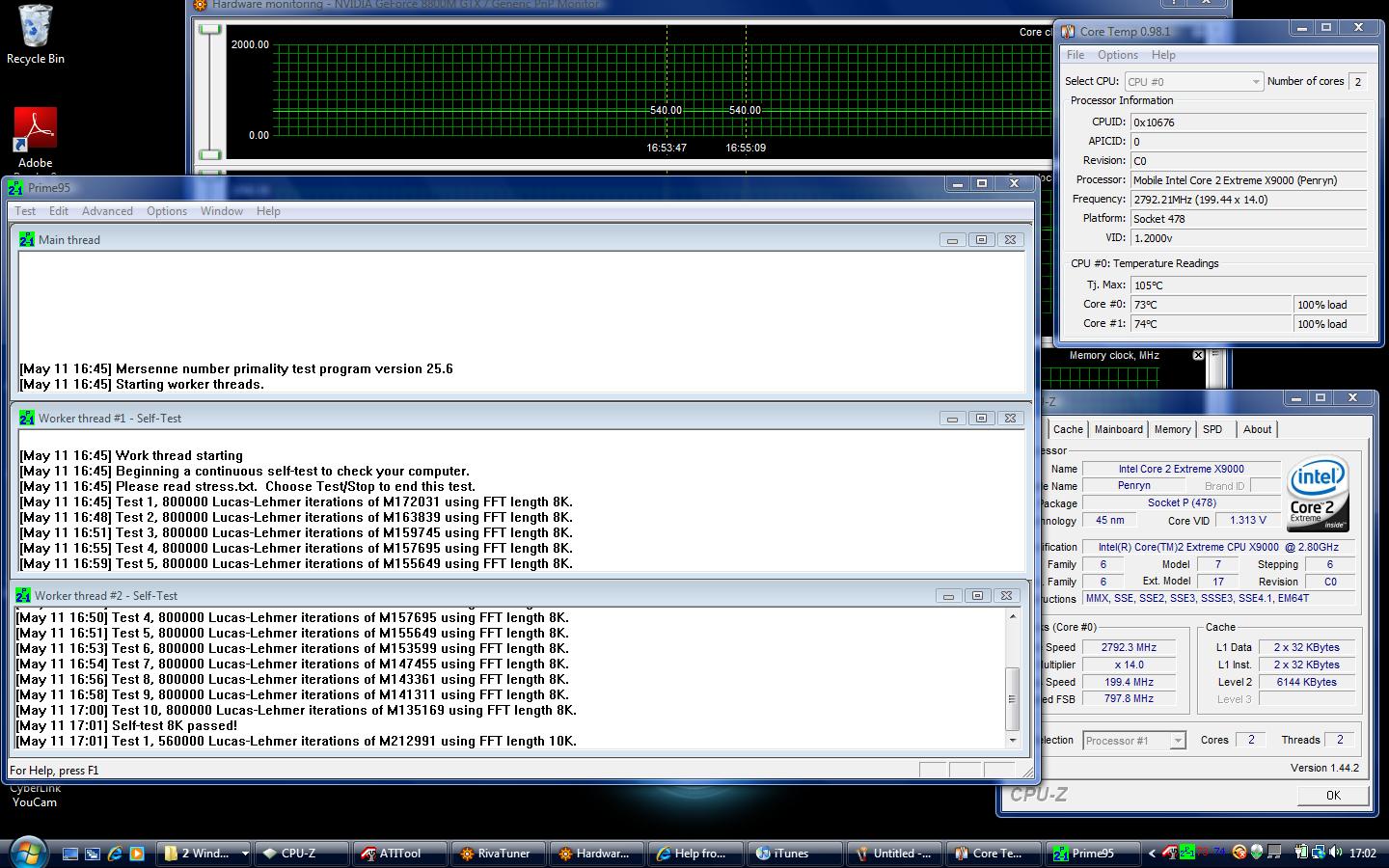Switch to the RivaTuner taskbar button
Image resolution: width=1389 pixels, height=868 pixels.
click(x=498, y=854)
